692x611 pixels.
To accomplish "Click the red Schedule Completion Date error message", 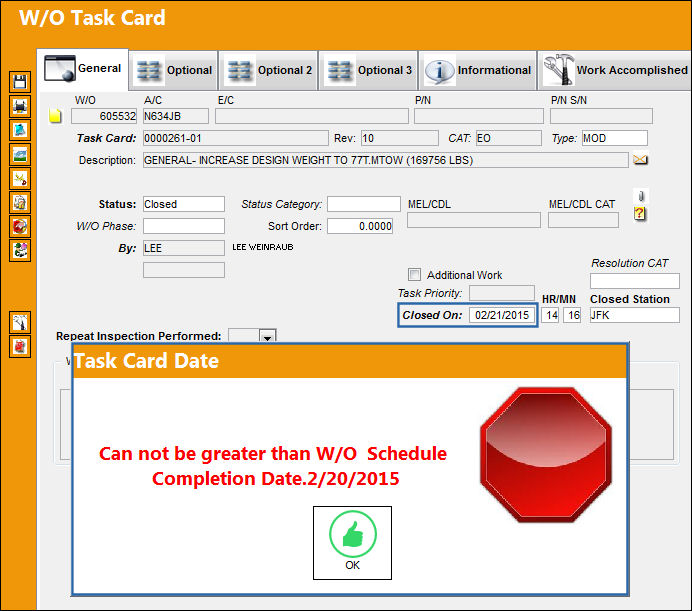I will pyautogui.click(x=273, y=466).
